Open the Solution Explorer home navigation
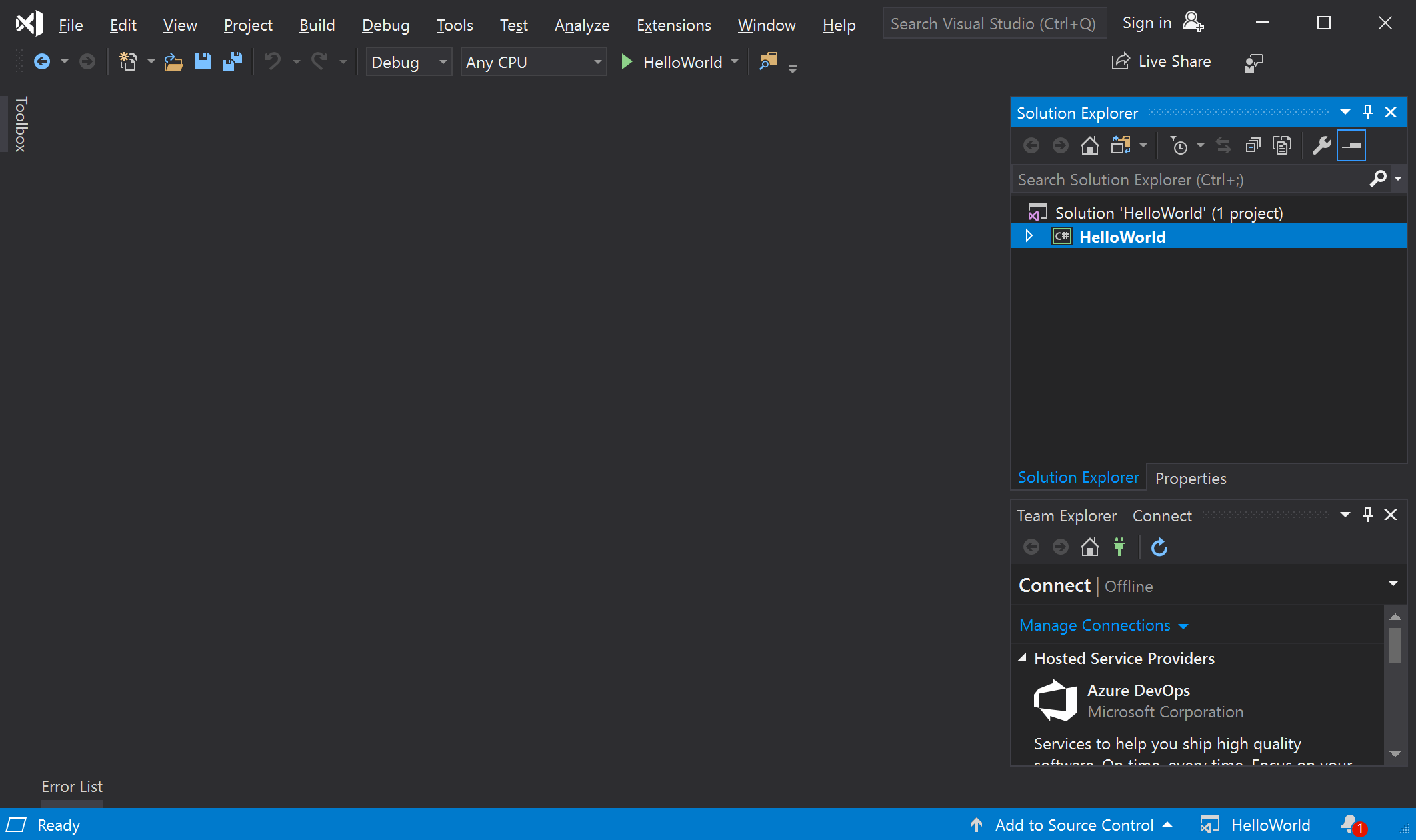 tap(1089, 144)
